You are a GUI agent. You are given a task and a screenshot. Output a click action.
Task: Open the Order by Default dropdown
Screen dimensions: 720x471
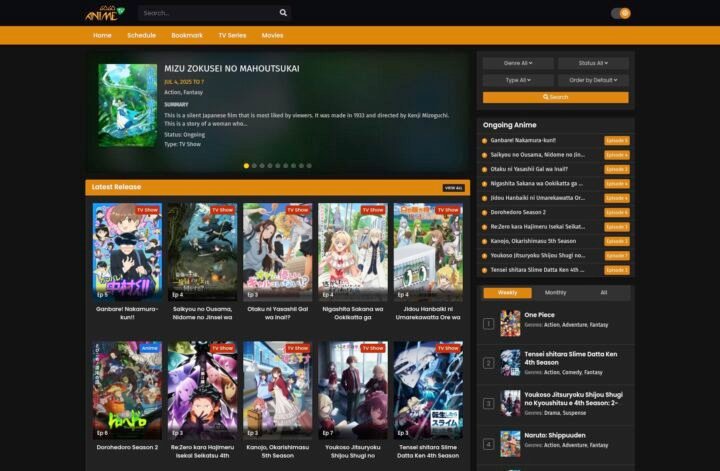pos(593,80)
